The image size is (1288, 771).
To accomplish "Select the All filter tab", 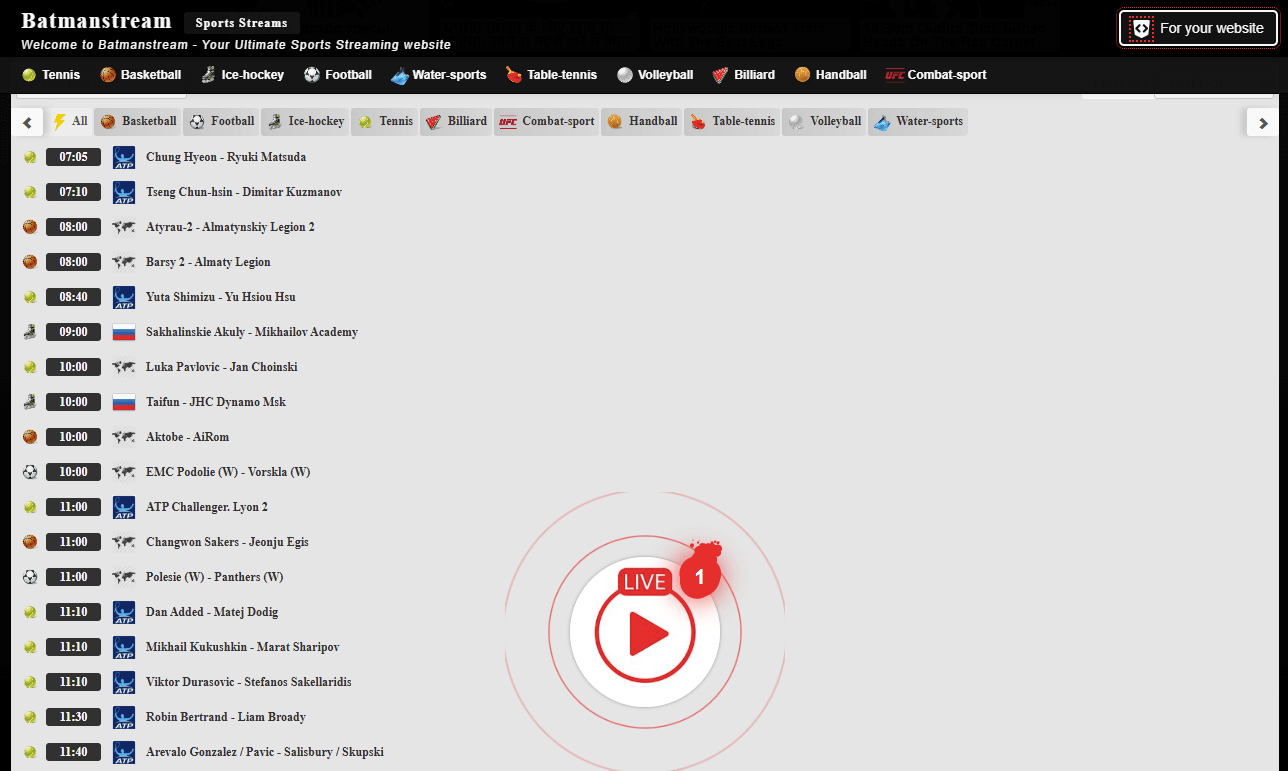I will [x=70, y=122].
